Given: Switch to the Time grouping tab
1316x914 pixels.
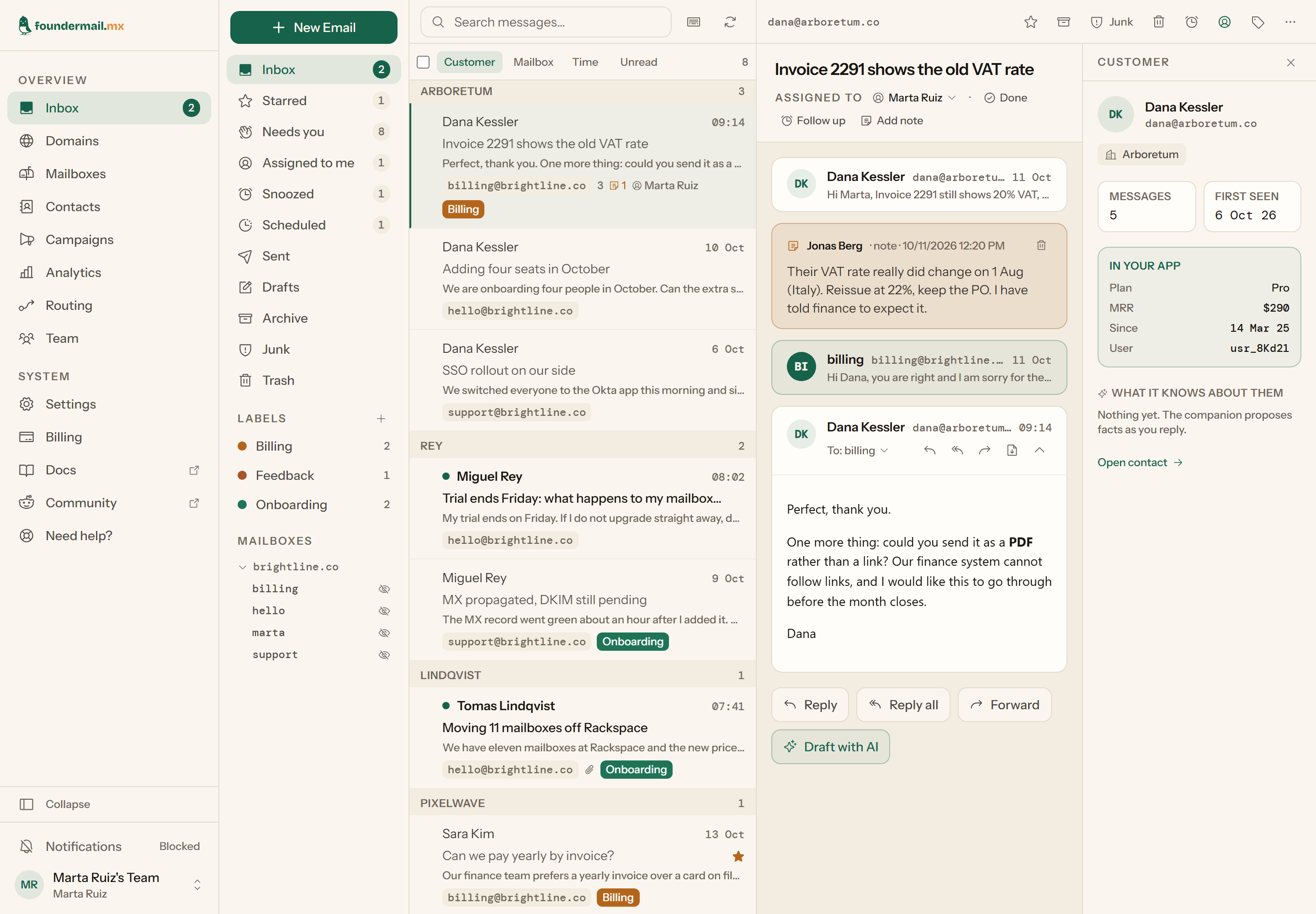Looking at the screenshot, I should 585,62.
